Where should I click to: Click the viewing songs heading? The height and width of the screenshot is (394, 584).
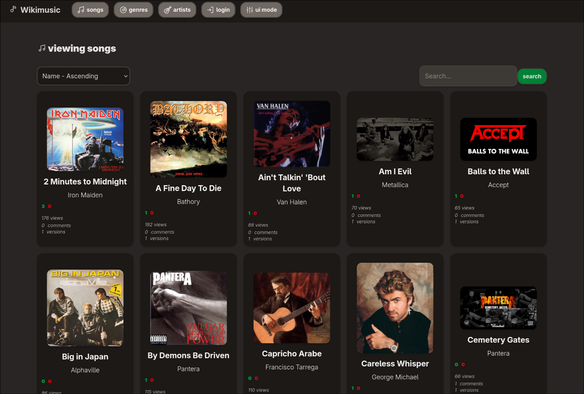pyautogui.click(x=82, y=49)
